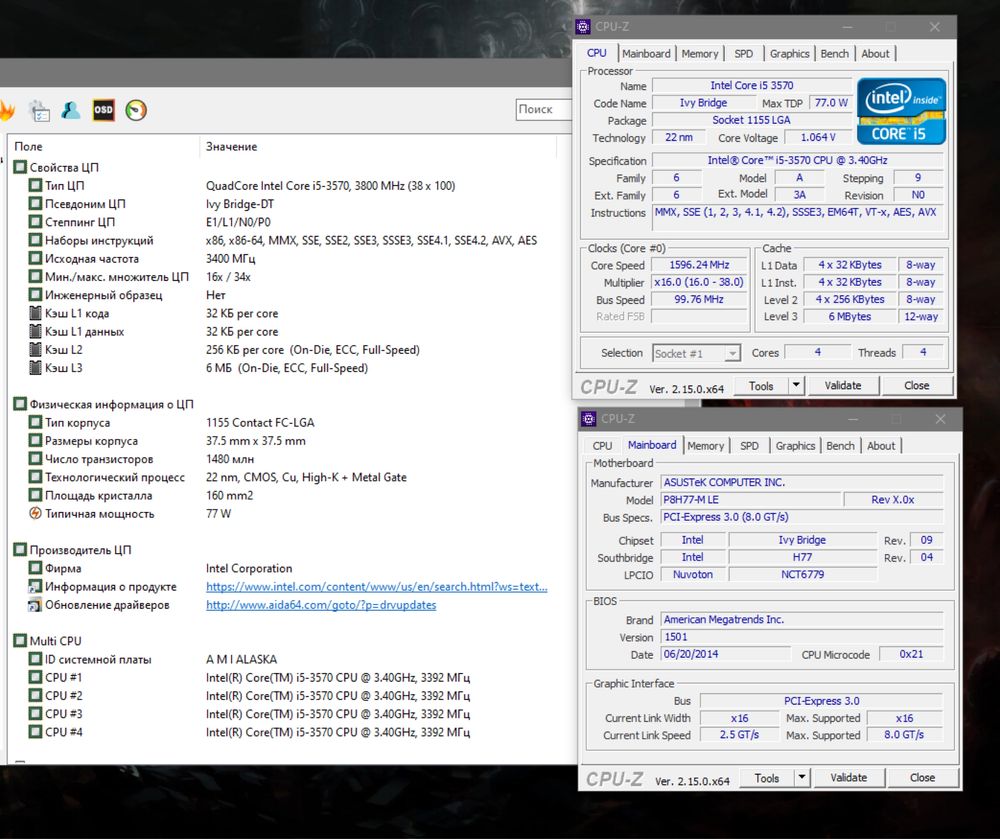Click the flame stability test icon in AIDA64

pyautogui.click(x=6, y=110)
